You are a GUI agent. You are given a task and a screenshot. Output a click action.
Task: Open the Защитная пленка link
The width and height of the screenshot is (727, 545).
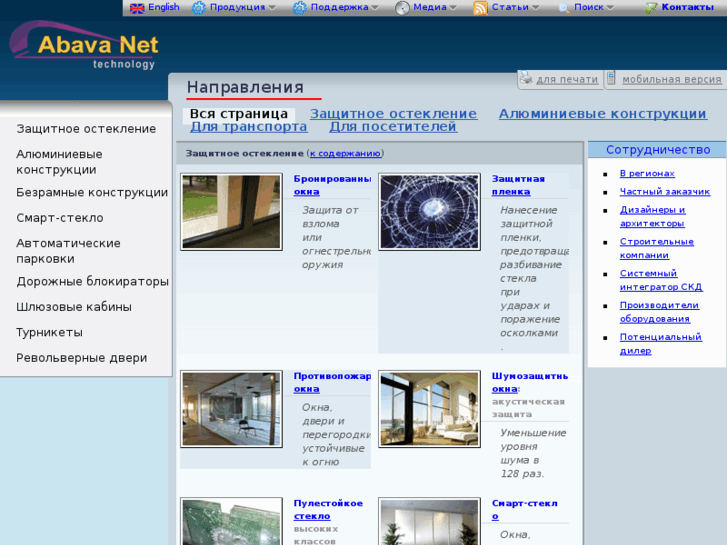tap(518, 185)
